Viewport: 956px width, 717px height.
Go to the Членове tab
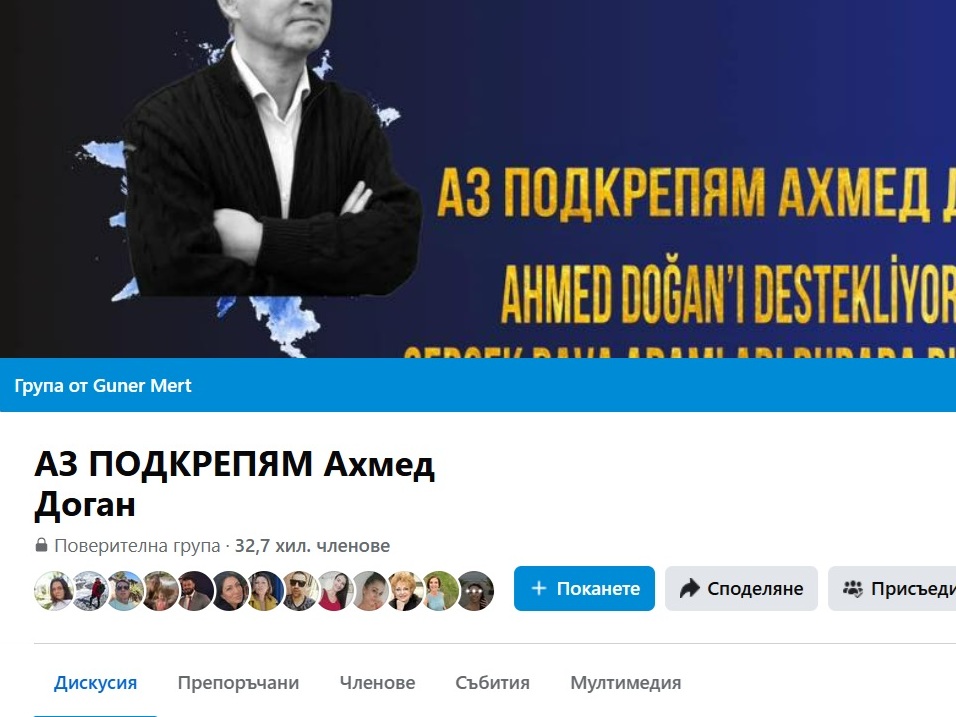coord(377,683)
